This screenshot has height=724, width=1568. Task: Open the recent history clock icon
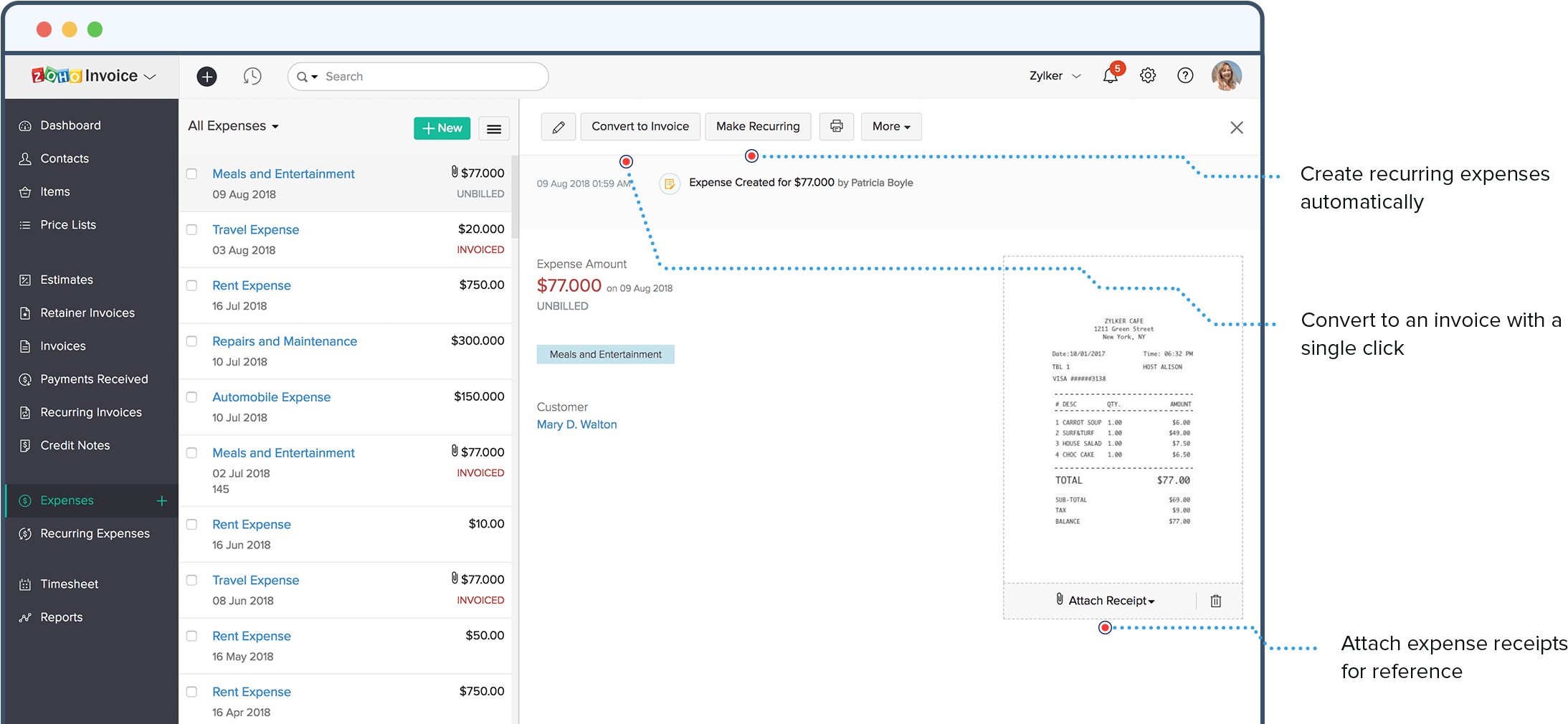(x=252, y=76)
